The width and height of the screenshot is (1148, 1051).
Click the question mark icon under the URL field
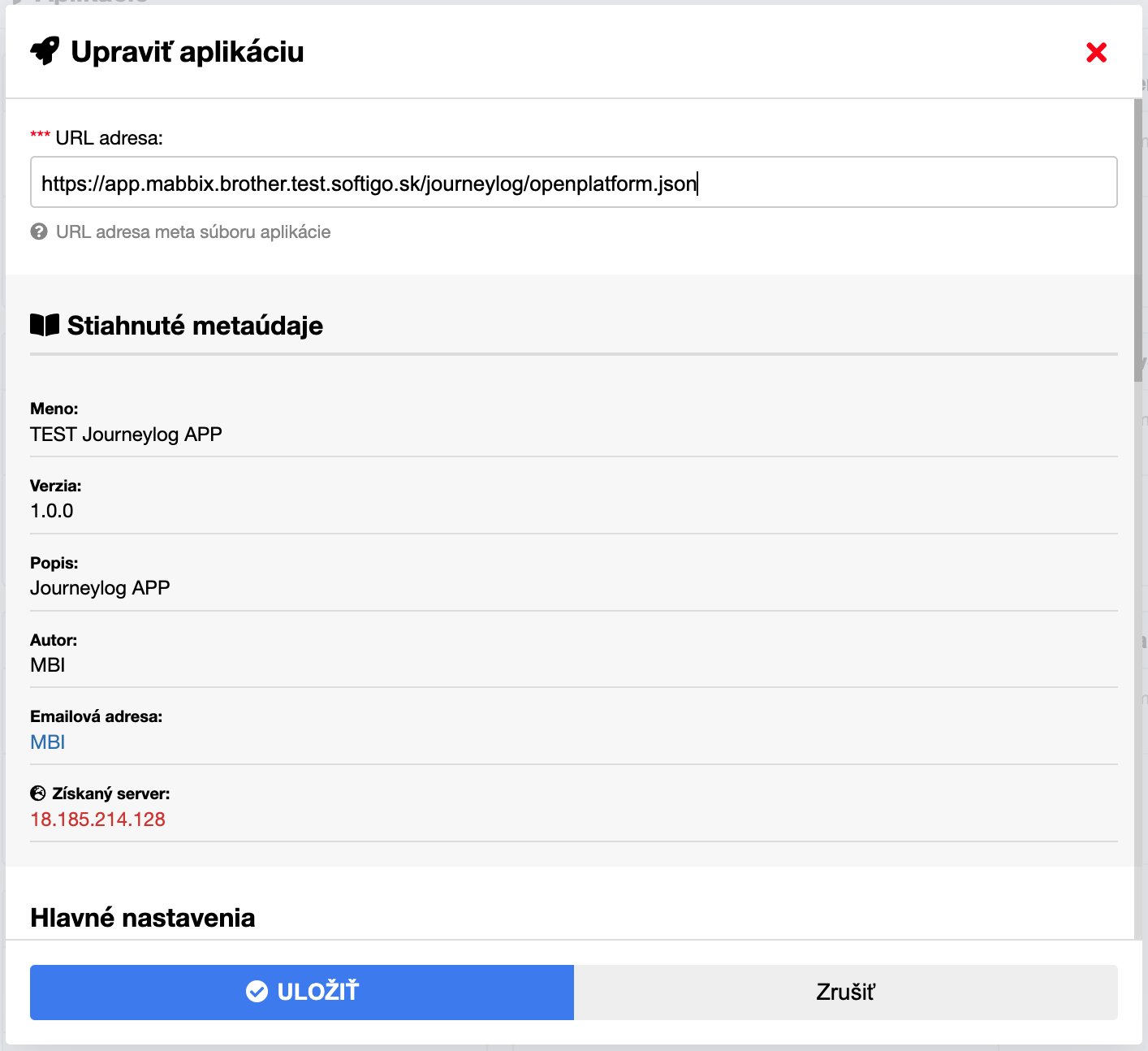point(39,231)
